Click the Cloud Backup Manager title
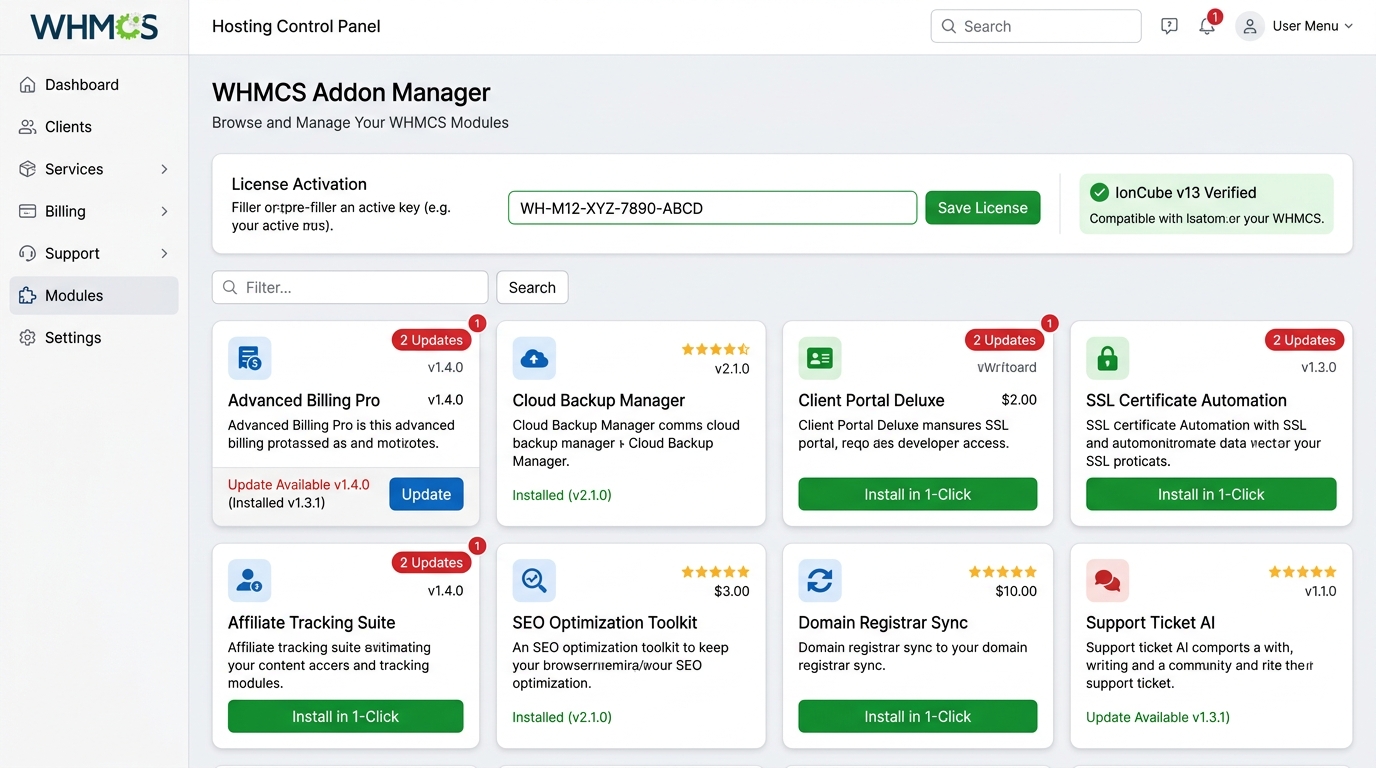 click(x=599, y=400)
